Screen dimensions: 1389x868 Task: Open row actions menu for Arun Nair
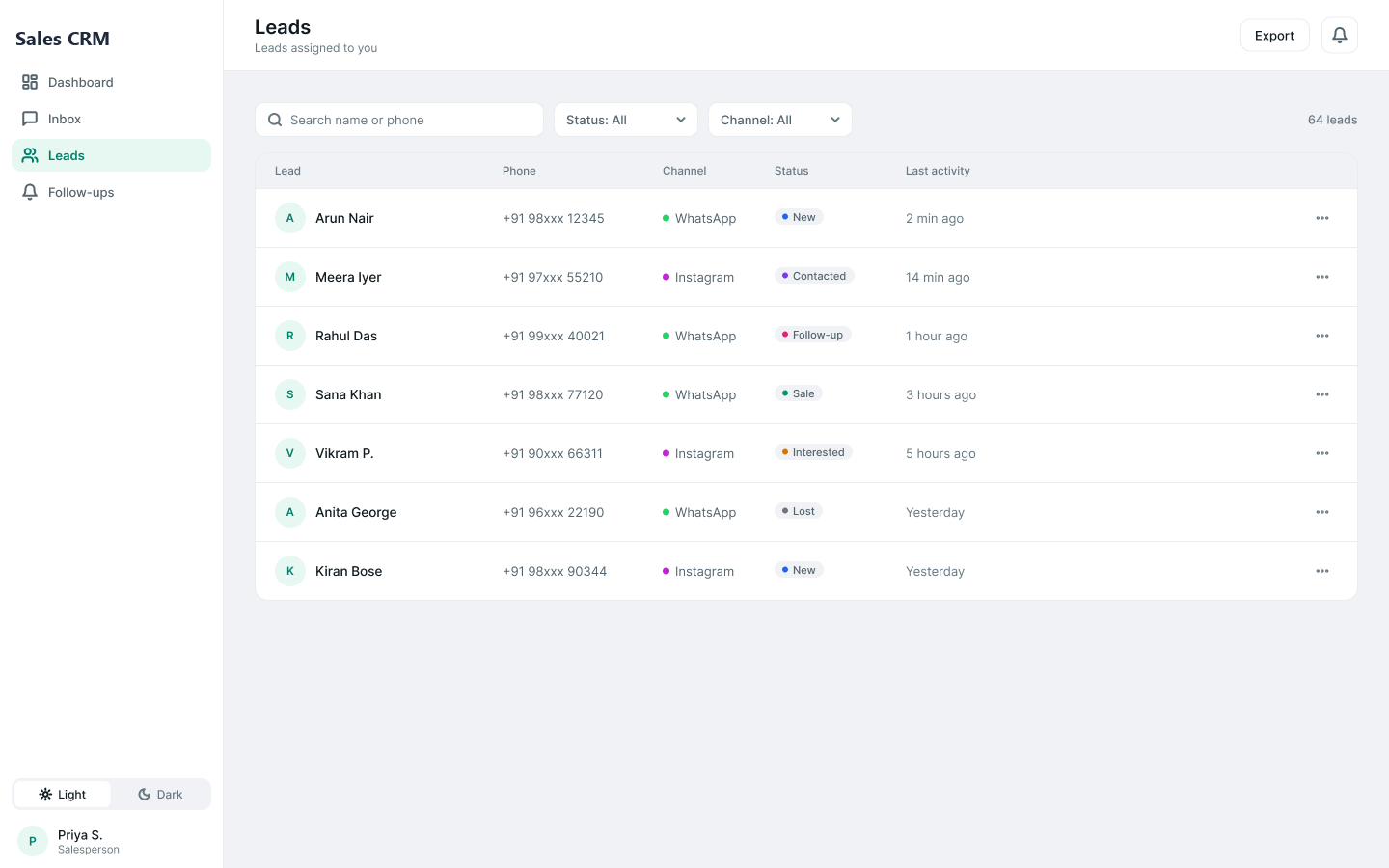coord(1322,218)
